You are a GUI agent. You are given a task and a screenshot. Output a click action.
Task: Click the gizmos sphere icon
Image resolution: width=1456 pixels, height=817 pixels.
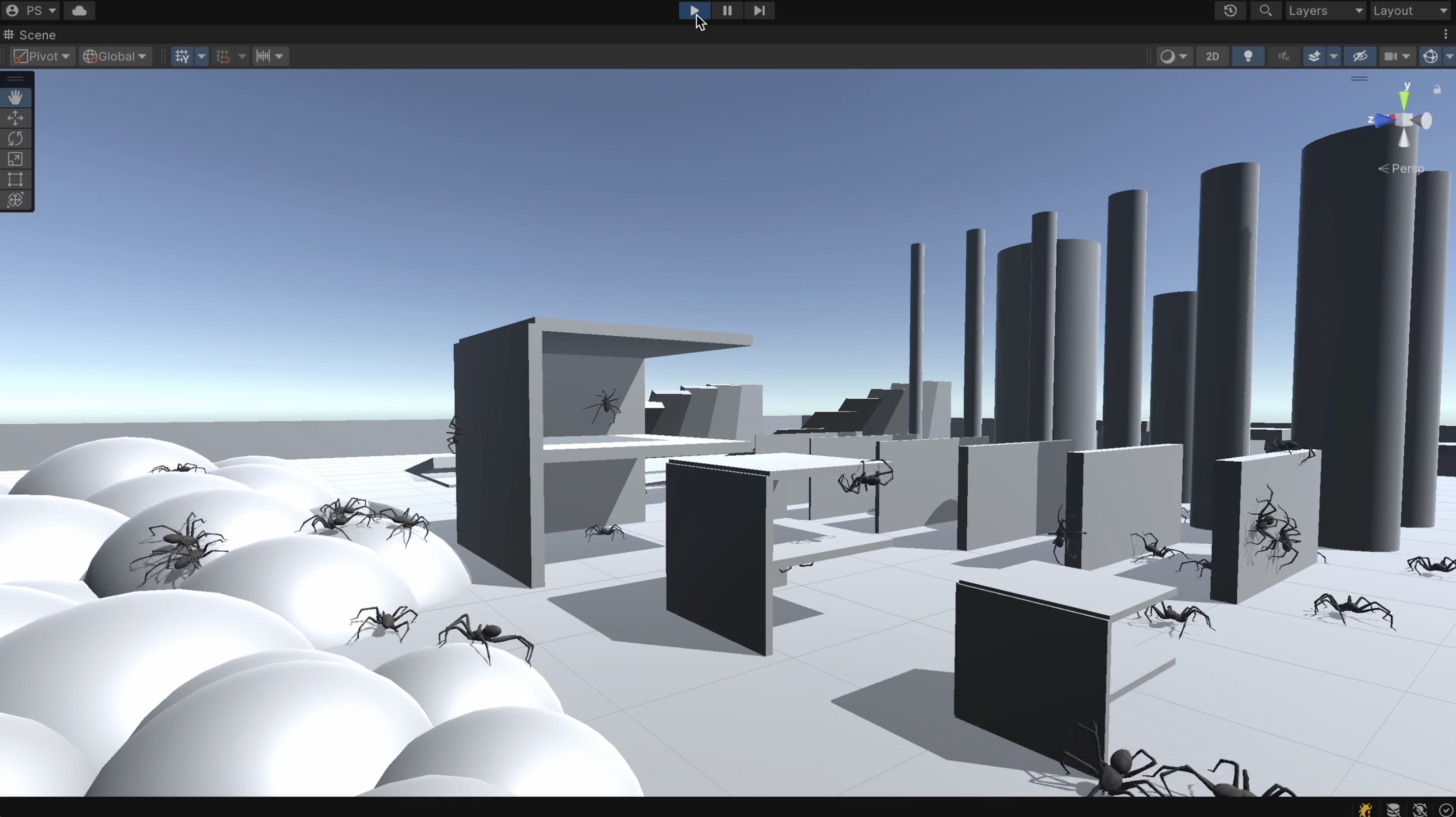1430,56
